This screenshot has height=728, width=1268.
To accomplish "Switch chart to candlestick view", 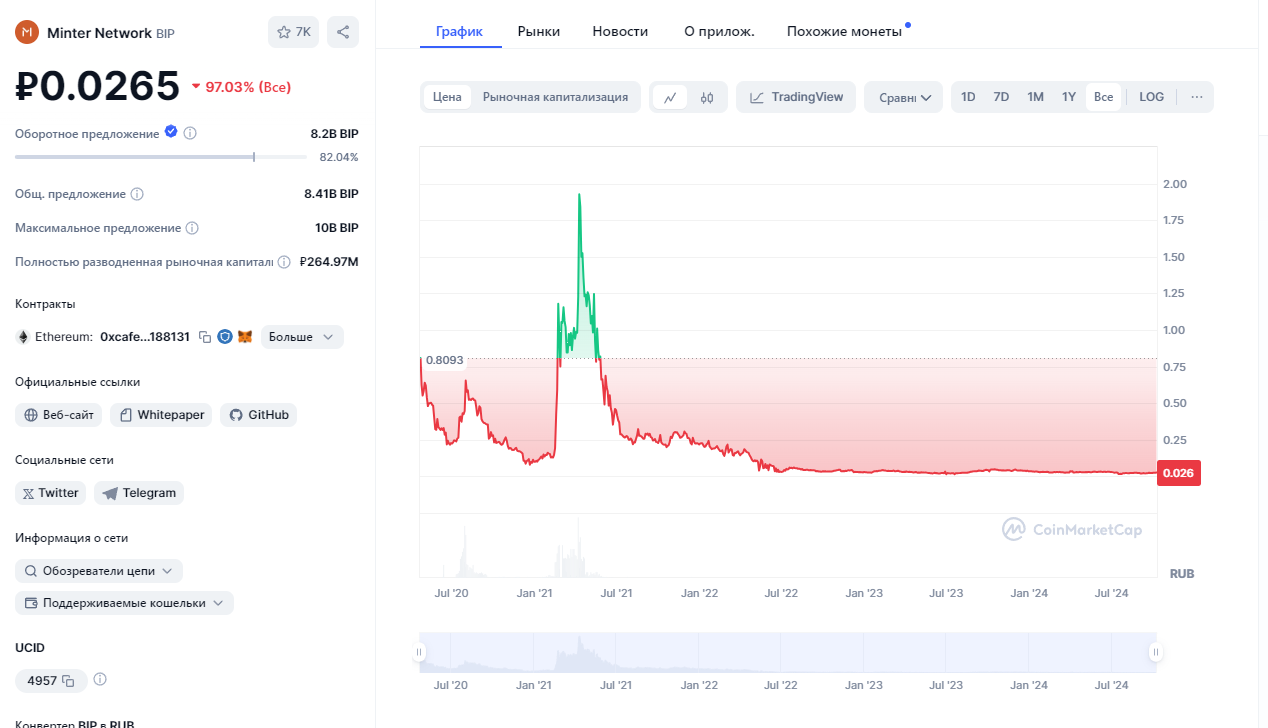I will [707, 97].
